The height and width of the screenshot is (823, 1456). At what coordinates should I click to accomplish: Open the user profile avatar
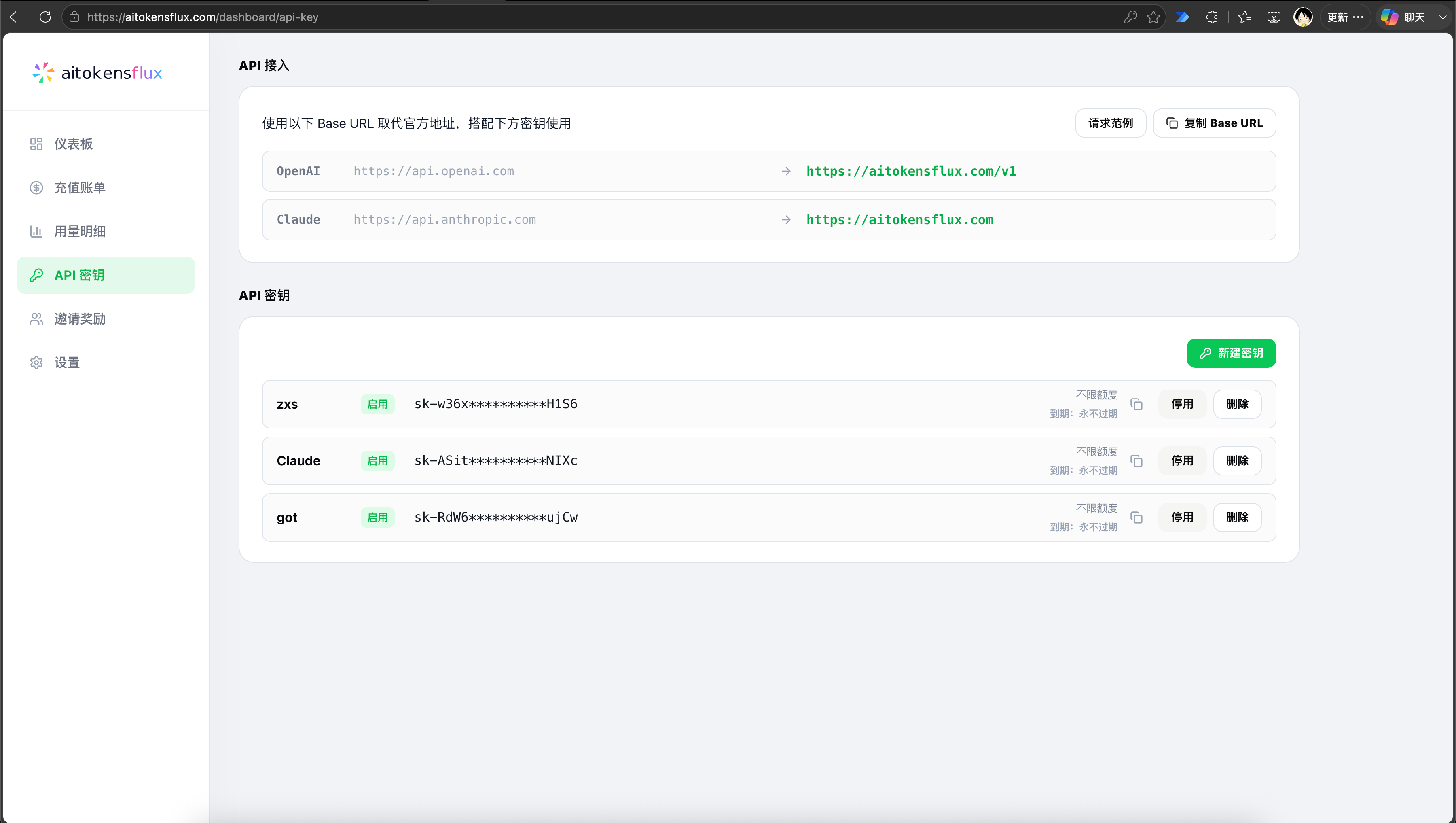coord(1304,17)
